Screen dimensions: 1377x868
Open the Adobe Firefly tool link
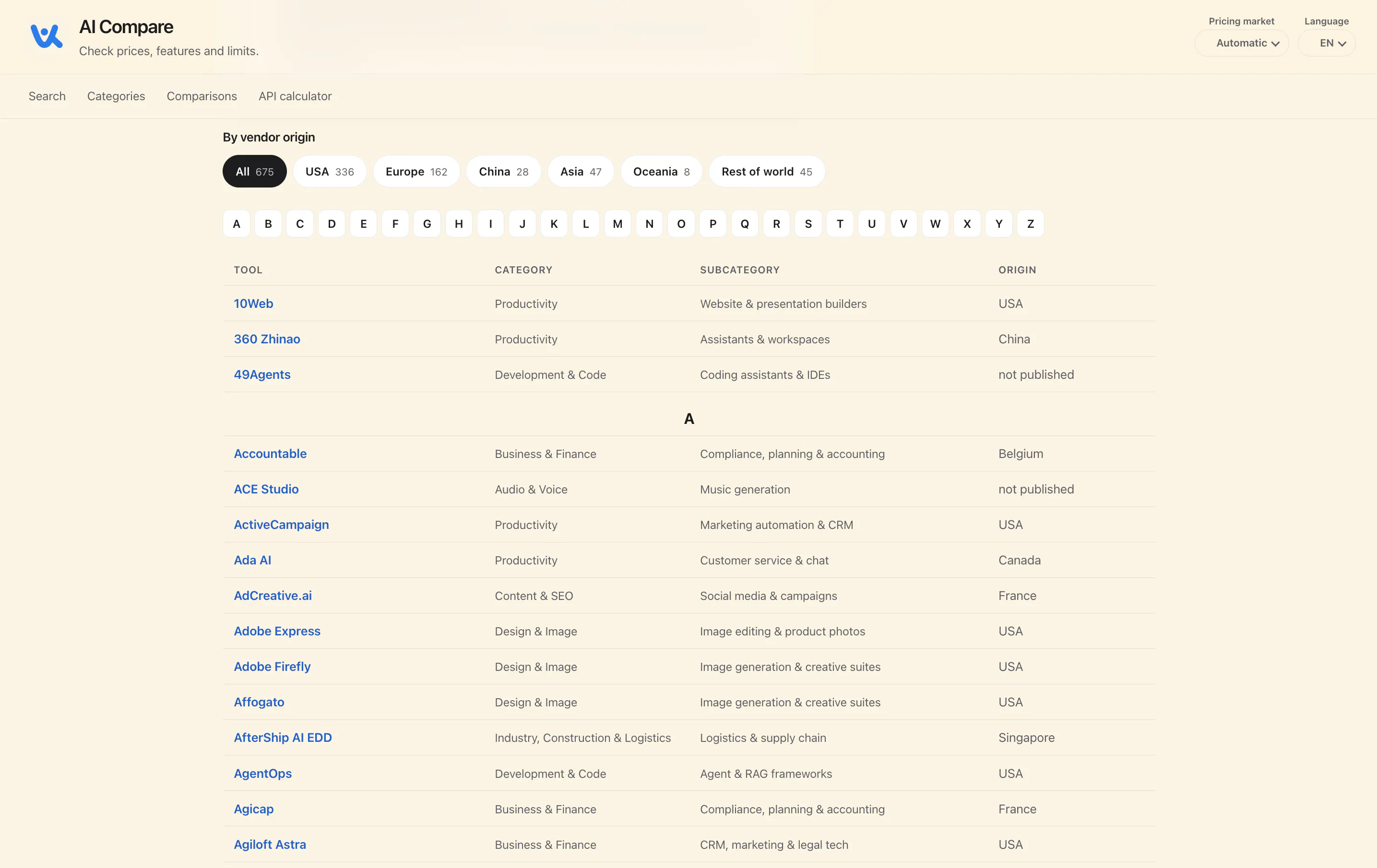tap(272, 666)
